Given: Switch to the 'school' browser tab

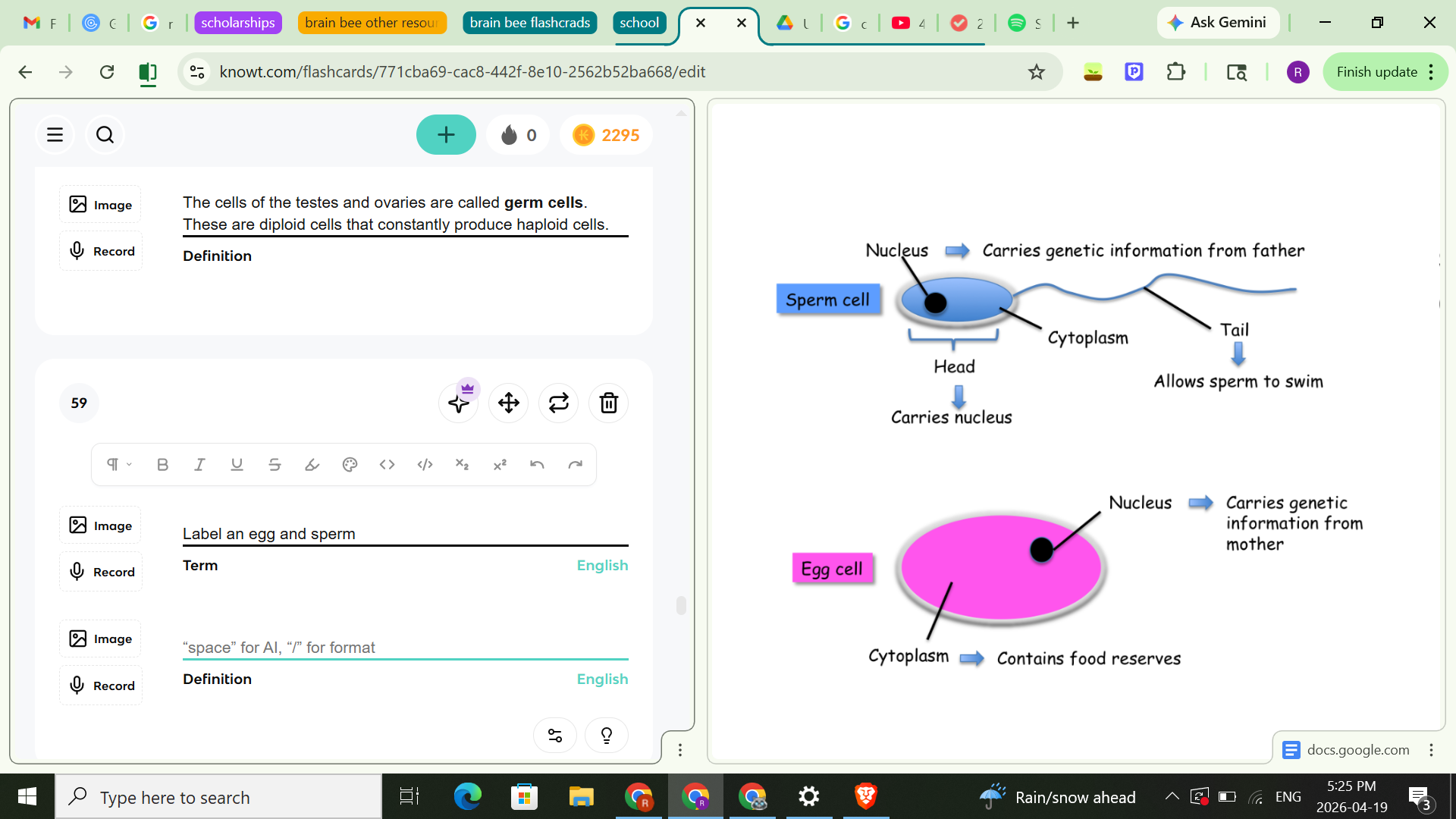Looking at the screenshot, I should [x=639, y=22].
